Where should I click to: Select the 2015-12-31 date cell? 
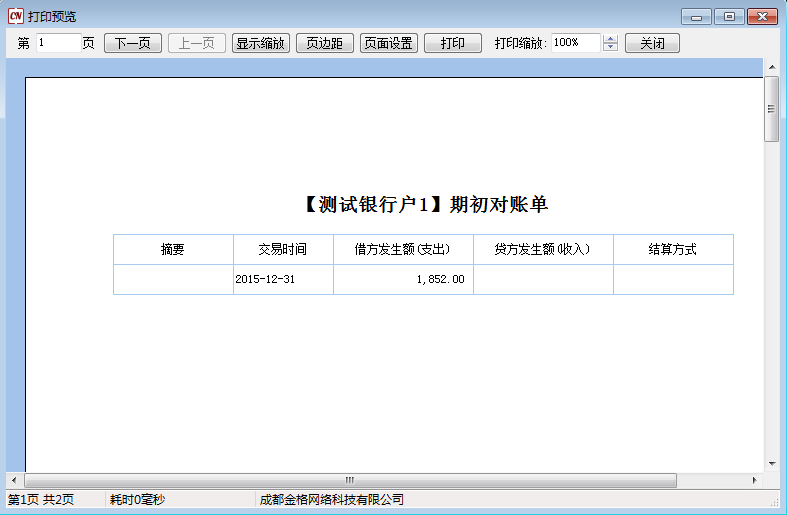(x=283, y=280)
